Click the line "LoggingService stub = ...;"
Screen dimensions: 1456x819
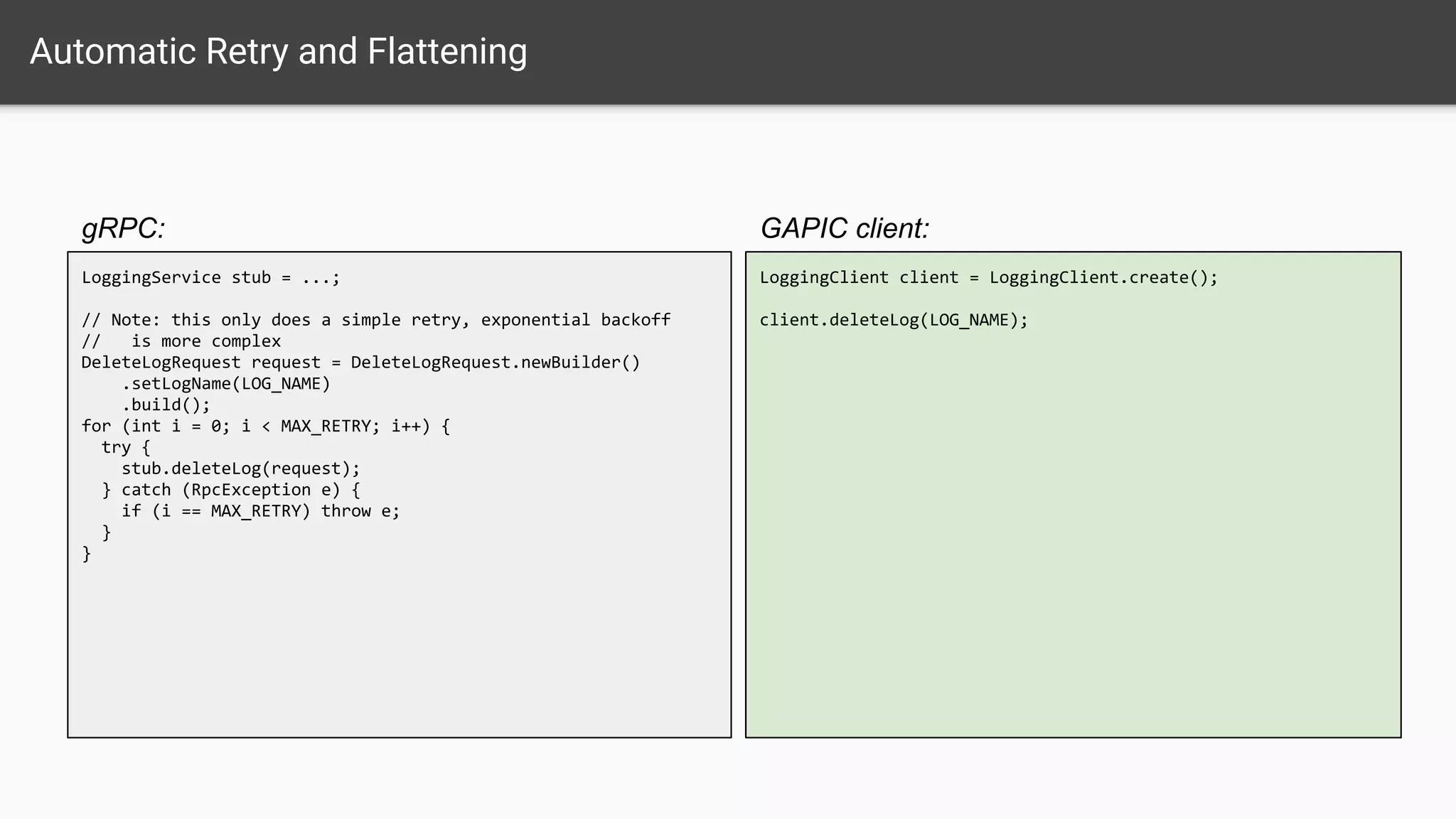tap(211, 277)
